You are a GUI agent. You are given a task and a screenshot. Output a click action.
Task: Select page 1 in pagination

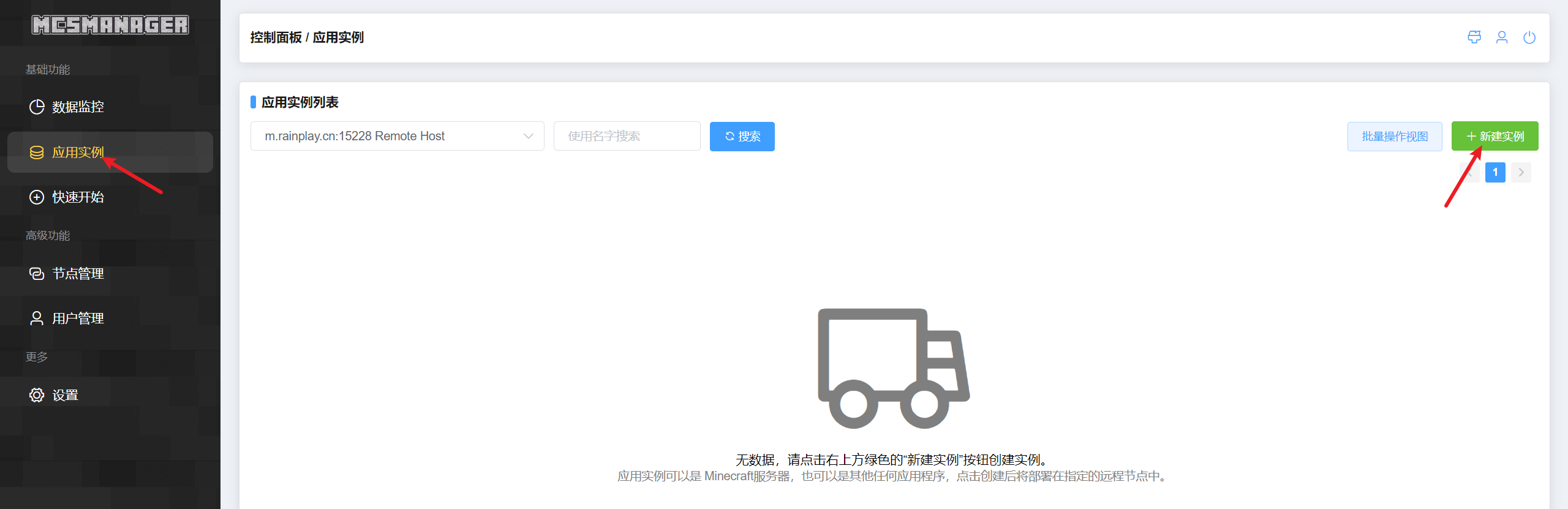(1495, 172)
